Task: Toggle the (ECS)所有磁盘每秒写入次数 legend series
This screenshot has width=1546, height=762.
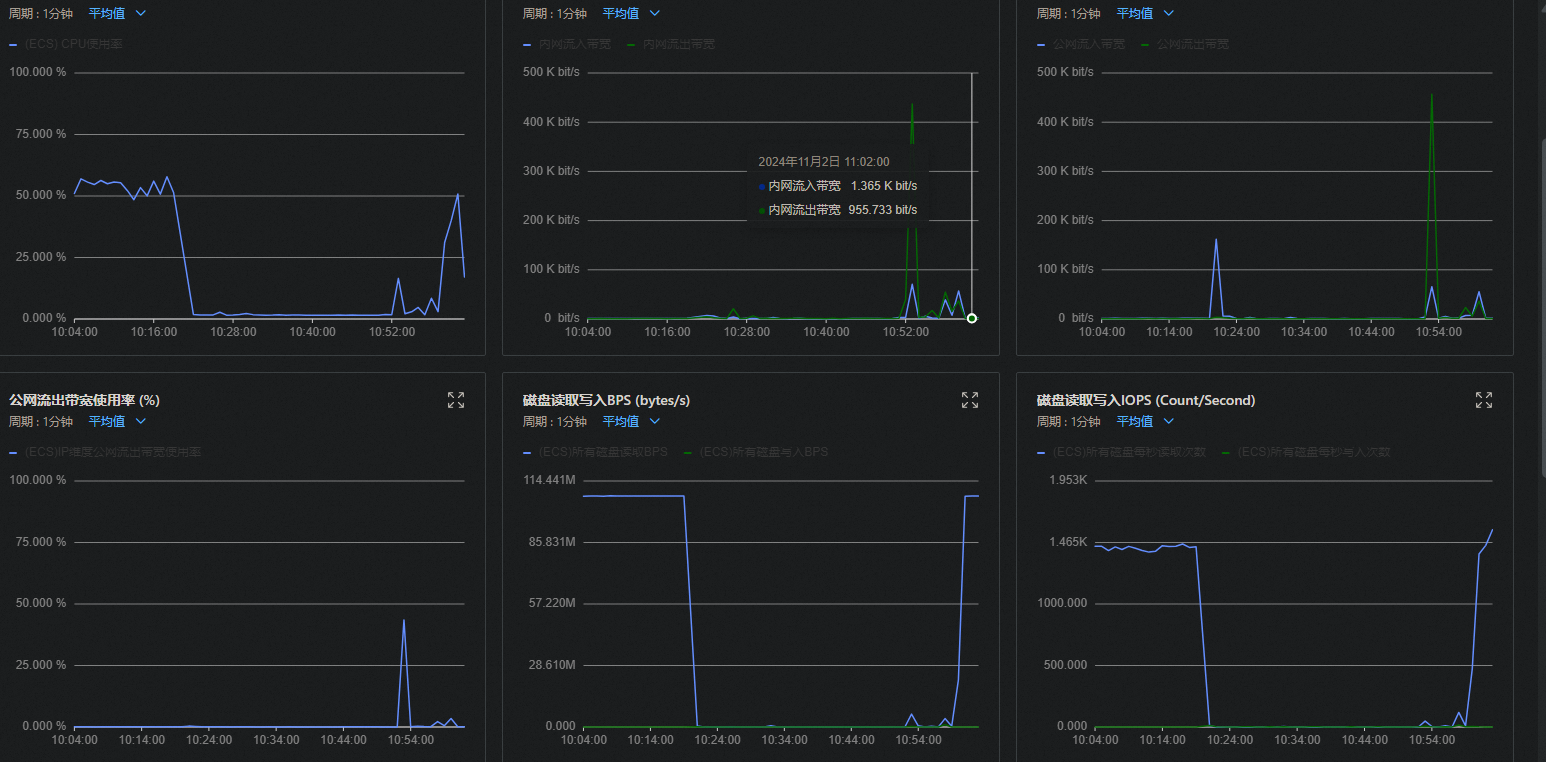Action: click(x=1306, y=452)
